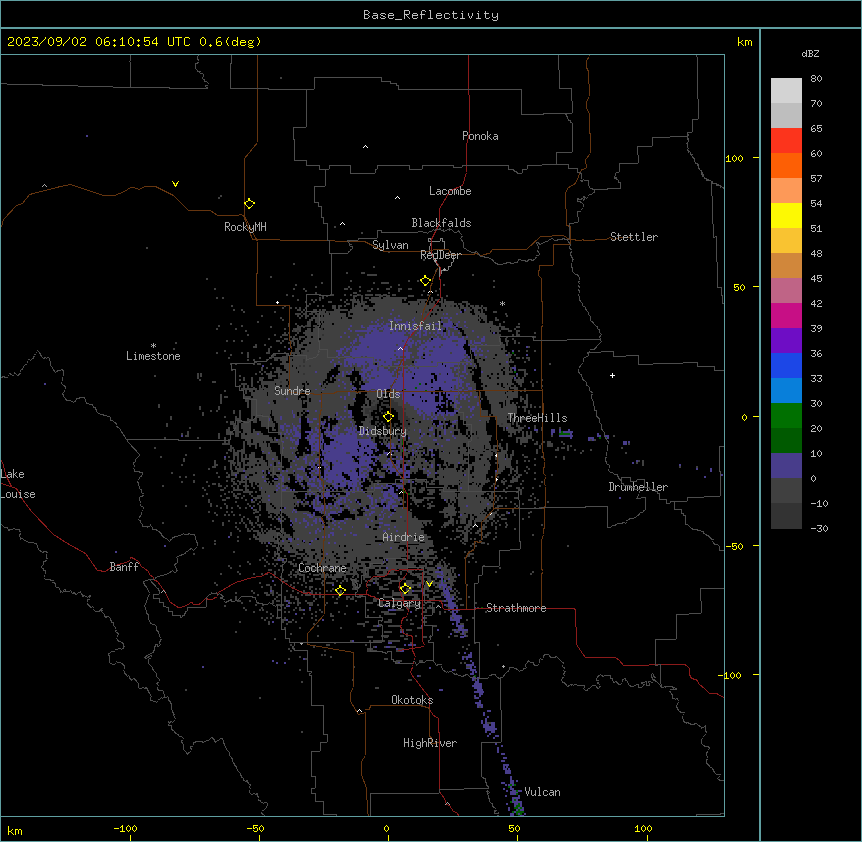The height and width of the screenshot is (842, 862).
Task: Click the -50 tick on right axis
Action: point(734,546)
